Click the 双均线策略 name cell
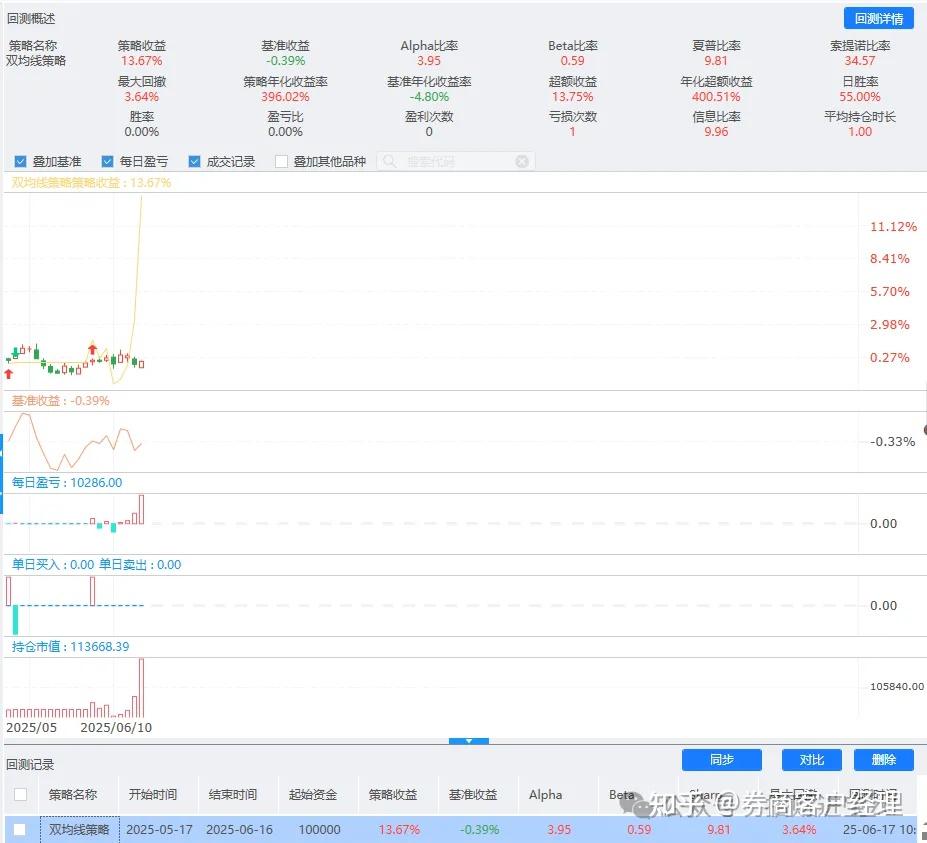 [78, 829]
